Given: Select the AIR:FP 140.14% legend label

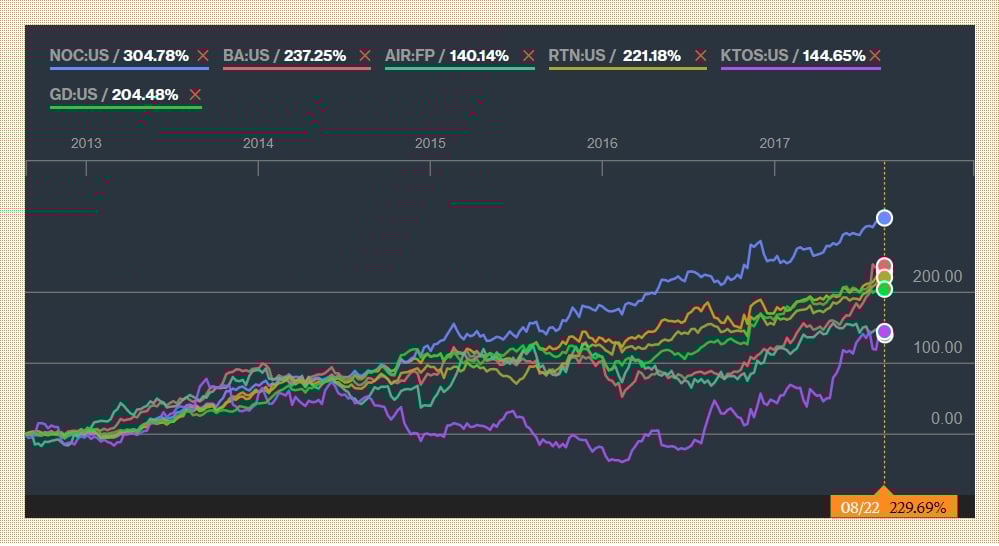Looking at the screenshot, I should point(447,56).
